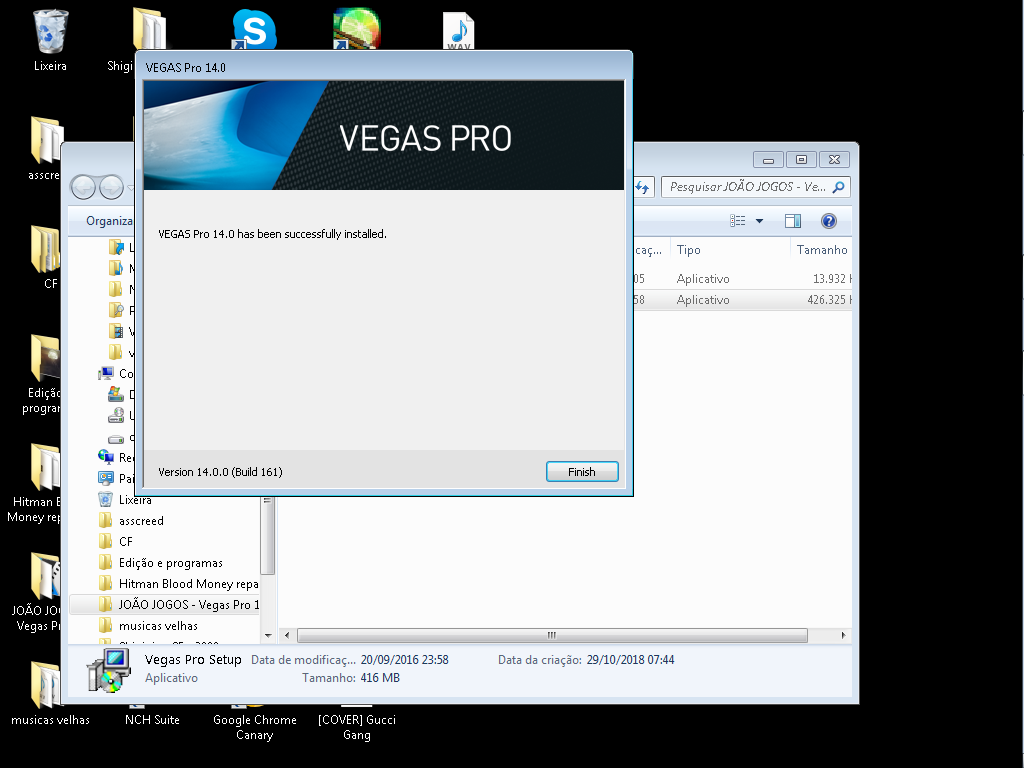Viewport: 1024px width, 768px height.
Task: Click successfully installed message text
Action: point(272,234)
